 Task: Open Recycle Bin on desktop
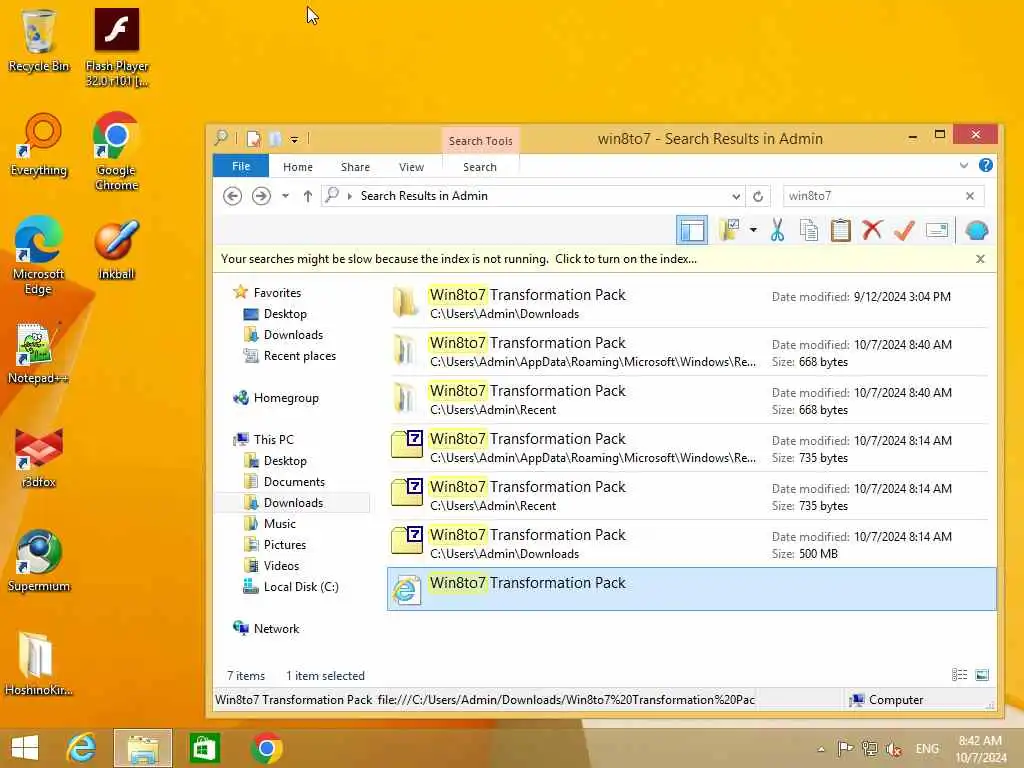[39, 40]
